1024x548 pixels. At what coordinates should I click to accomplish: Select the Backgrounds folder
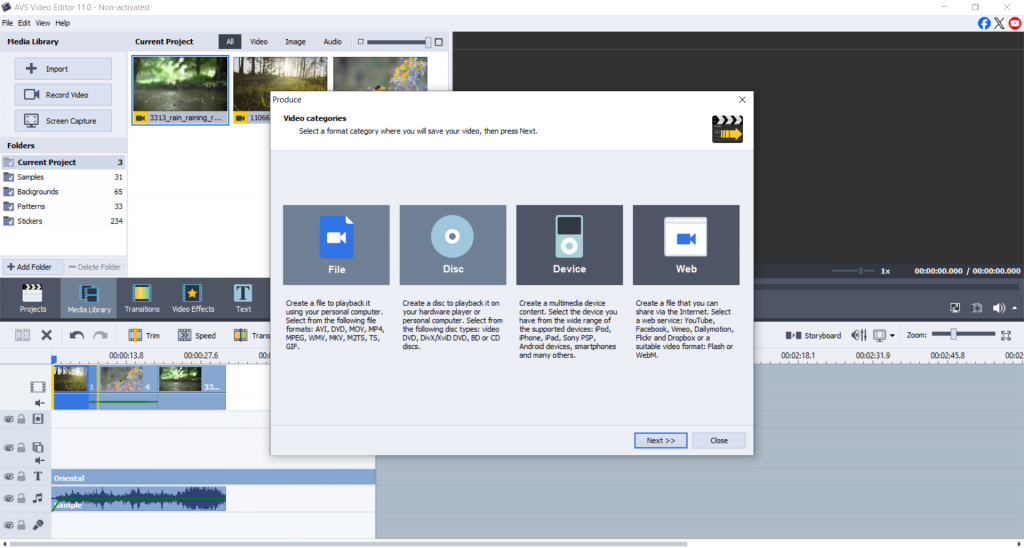63,191
